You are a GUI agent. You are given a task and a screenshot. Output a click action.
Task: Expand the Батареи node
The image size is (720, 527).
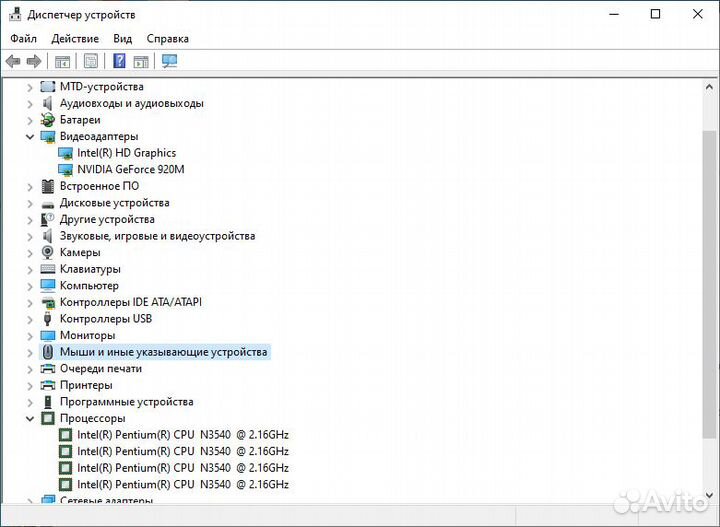click(30, 120)
